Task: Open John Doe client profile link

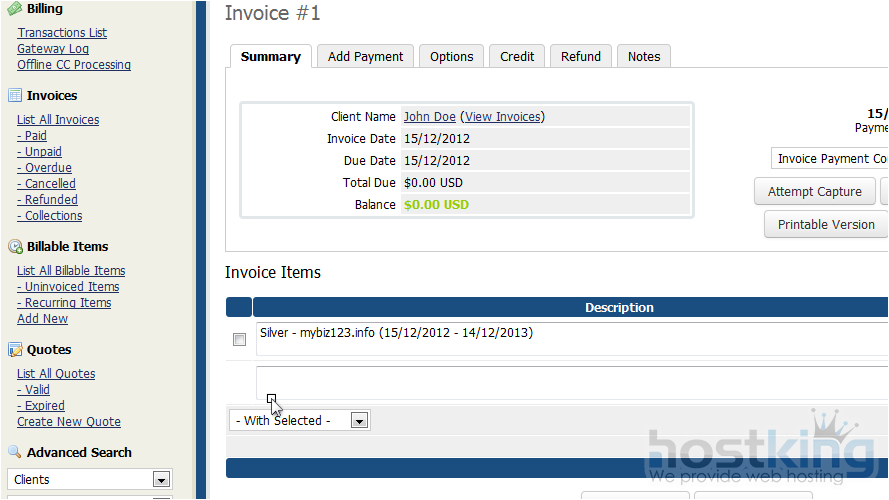Action: (x=429, y=117)
